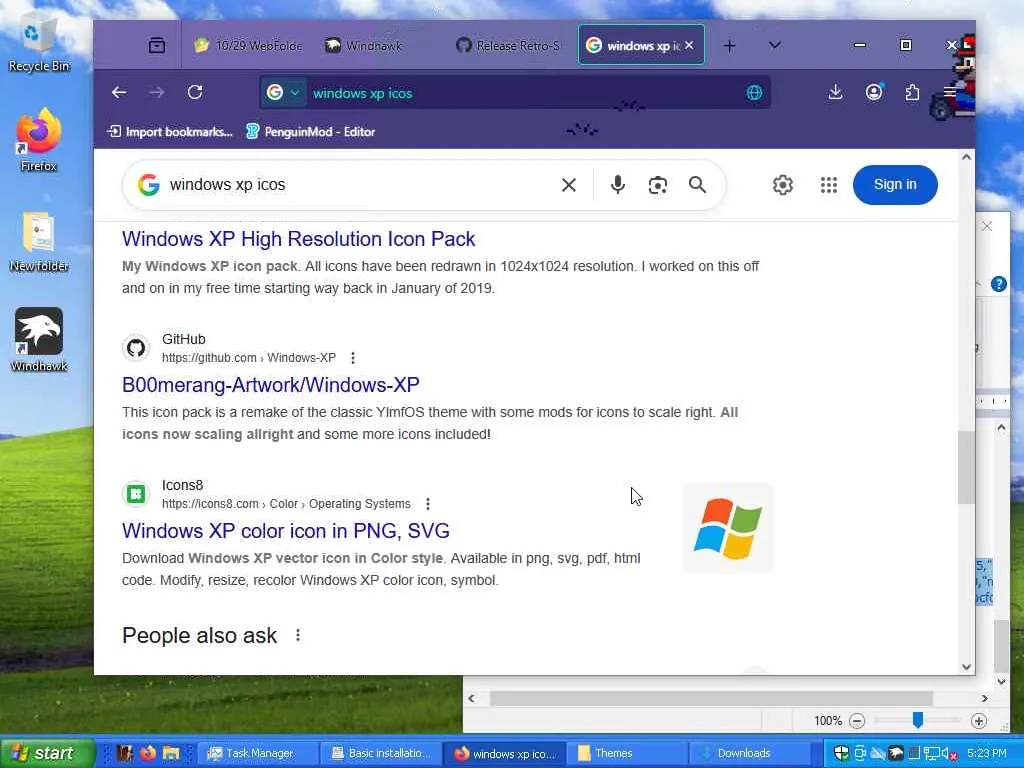
Task: Select the Firefox desktop shortcut
Action: (x=39, y=140)
